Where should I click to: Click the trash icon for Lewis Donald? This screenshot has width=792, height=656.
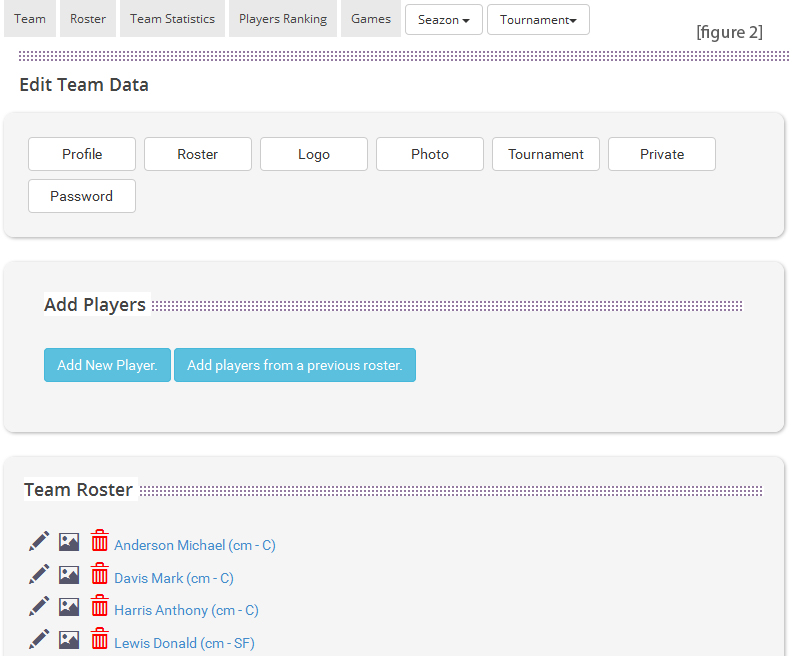[100, 639]
